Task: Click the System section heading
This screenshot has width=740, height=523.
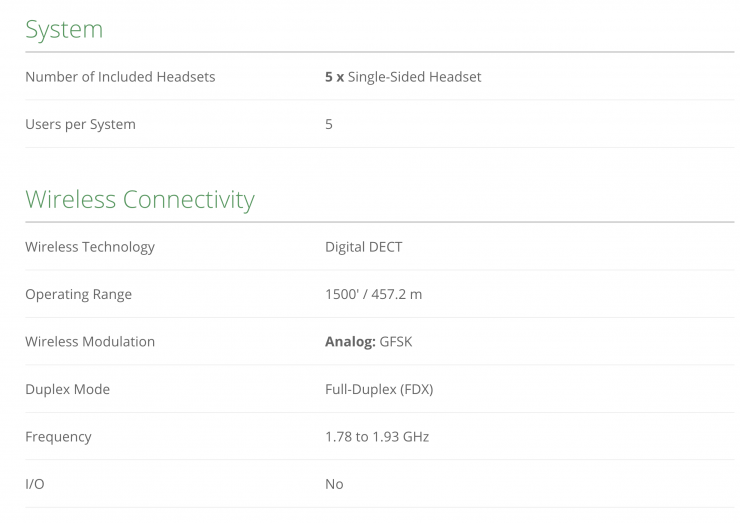Action: click(x=64, y=28)
